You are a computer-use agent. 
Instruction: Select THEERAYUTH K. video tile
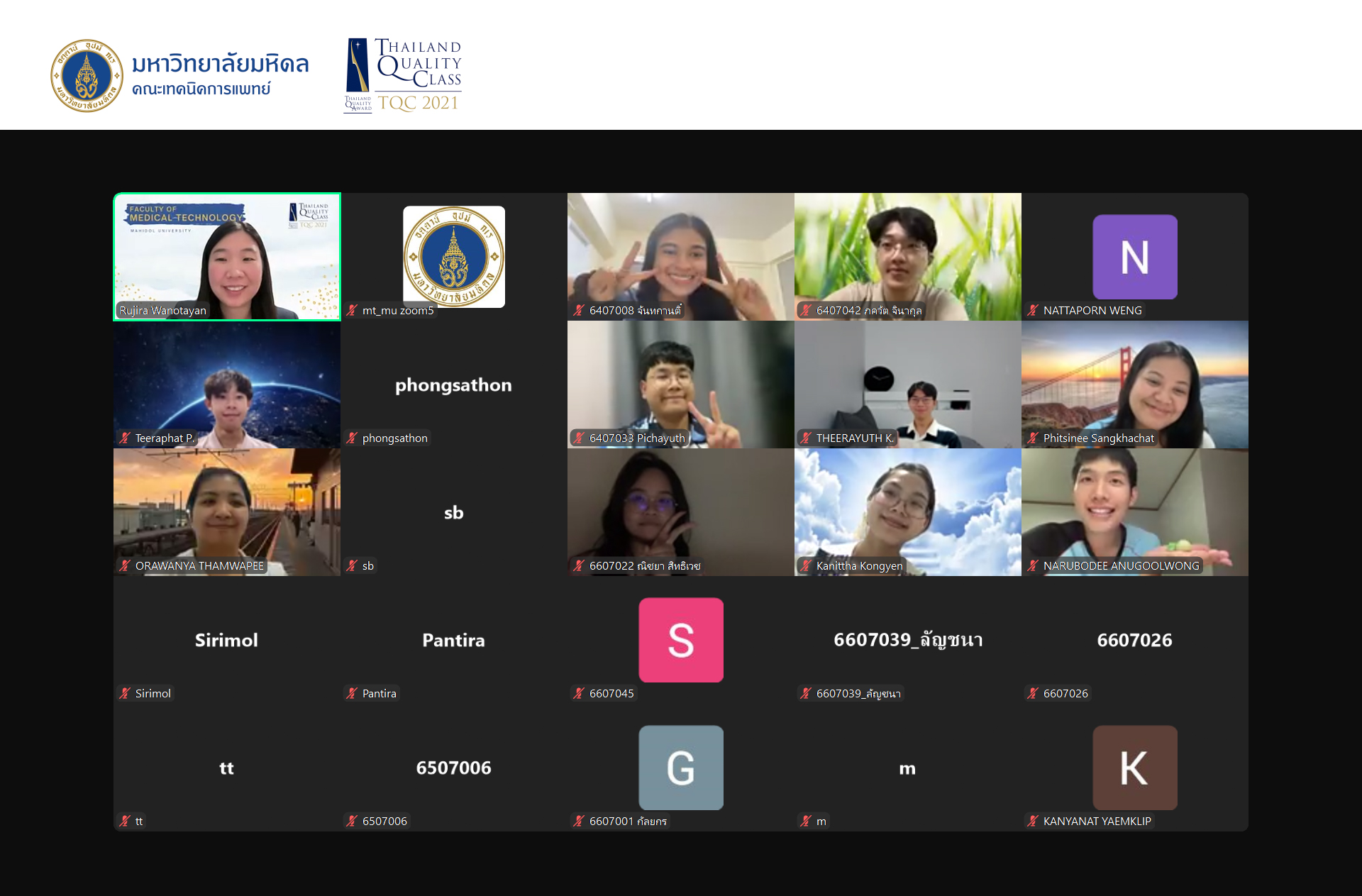(x=907, y=385)
